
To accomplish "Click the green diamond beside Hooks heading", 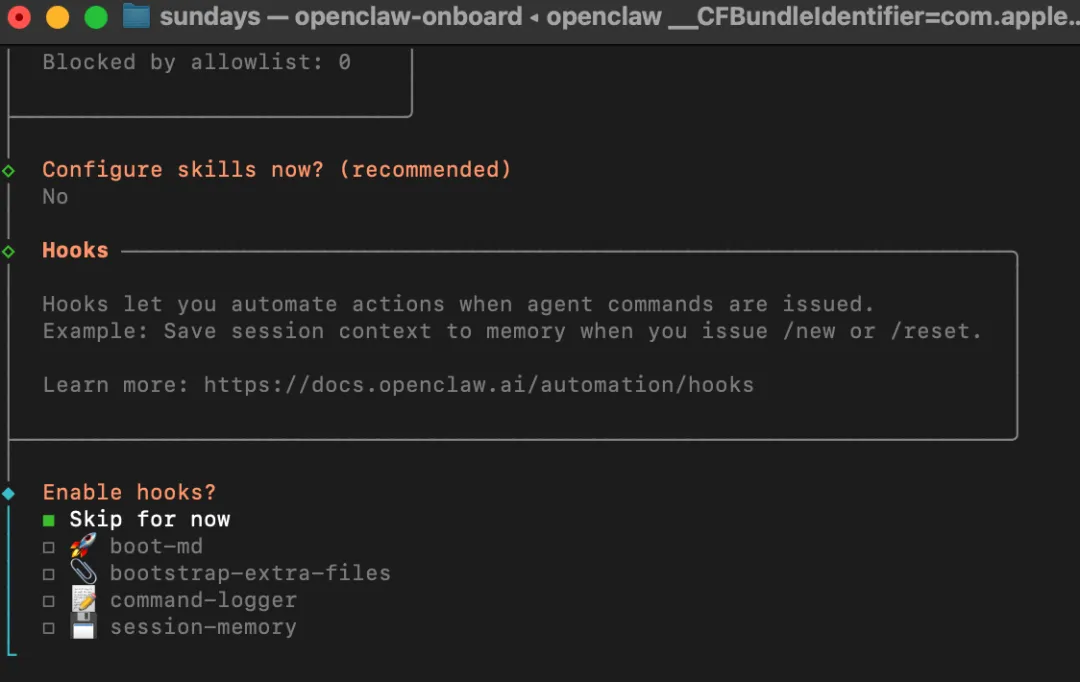I will [9, 251].
